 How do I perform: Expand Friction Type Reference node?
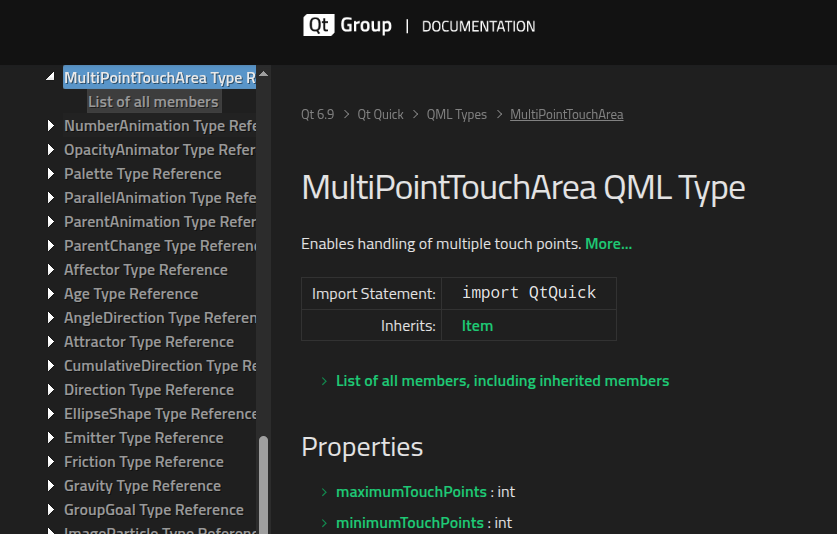pos(51,462)
